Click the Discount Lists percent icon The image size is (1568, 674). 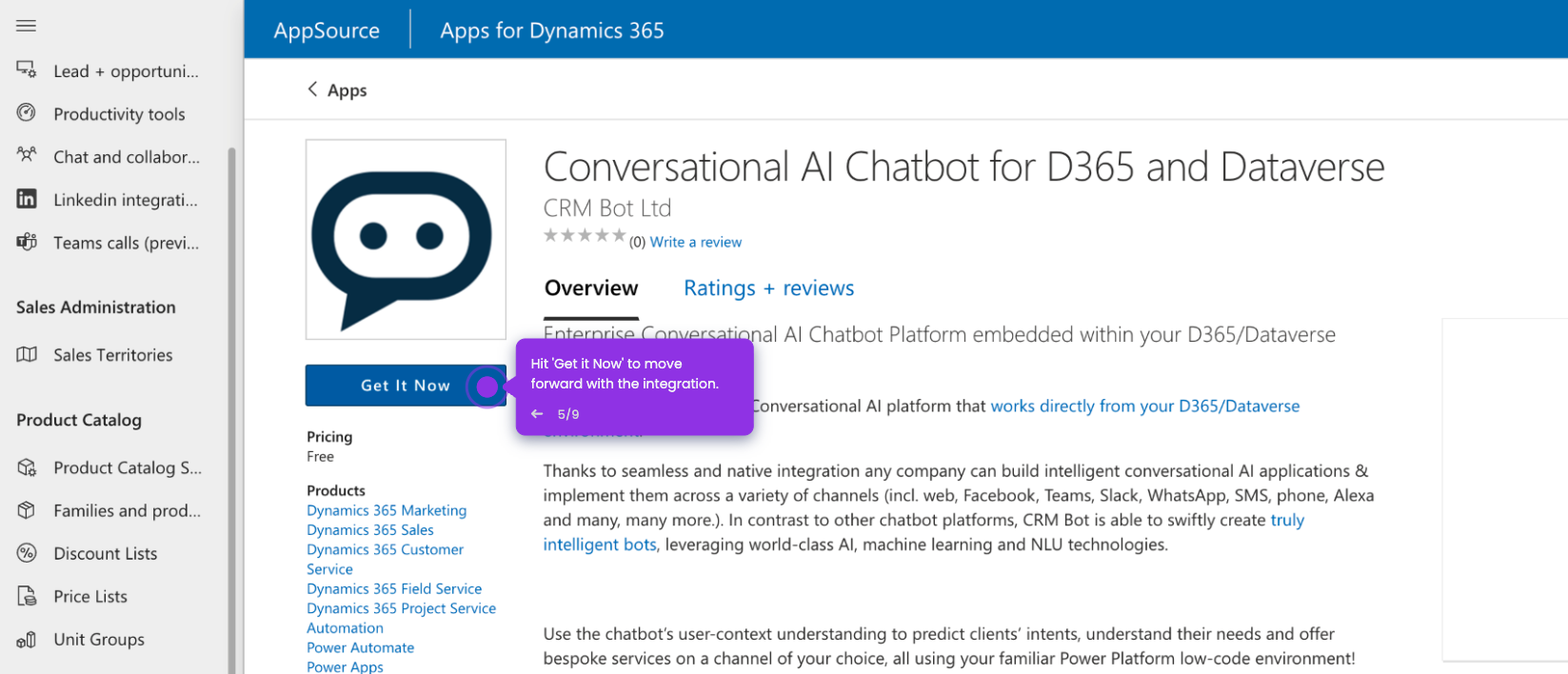pos(27,553)
